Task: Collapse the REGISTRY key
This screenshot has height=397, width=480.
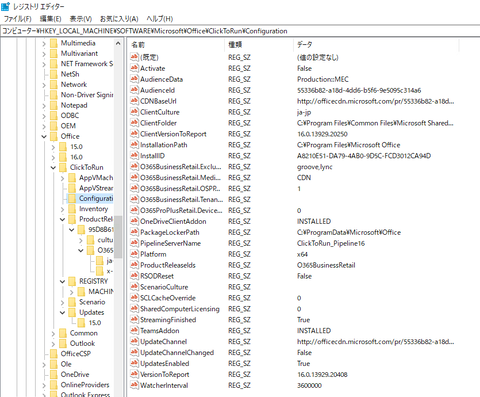Action: 62,281
